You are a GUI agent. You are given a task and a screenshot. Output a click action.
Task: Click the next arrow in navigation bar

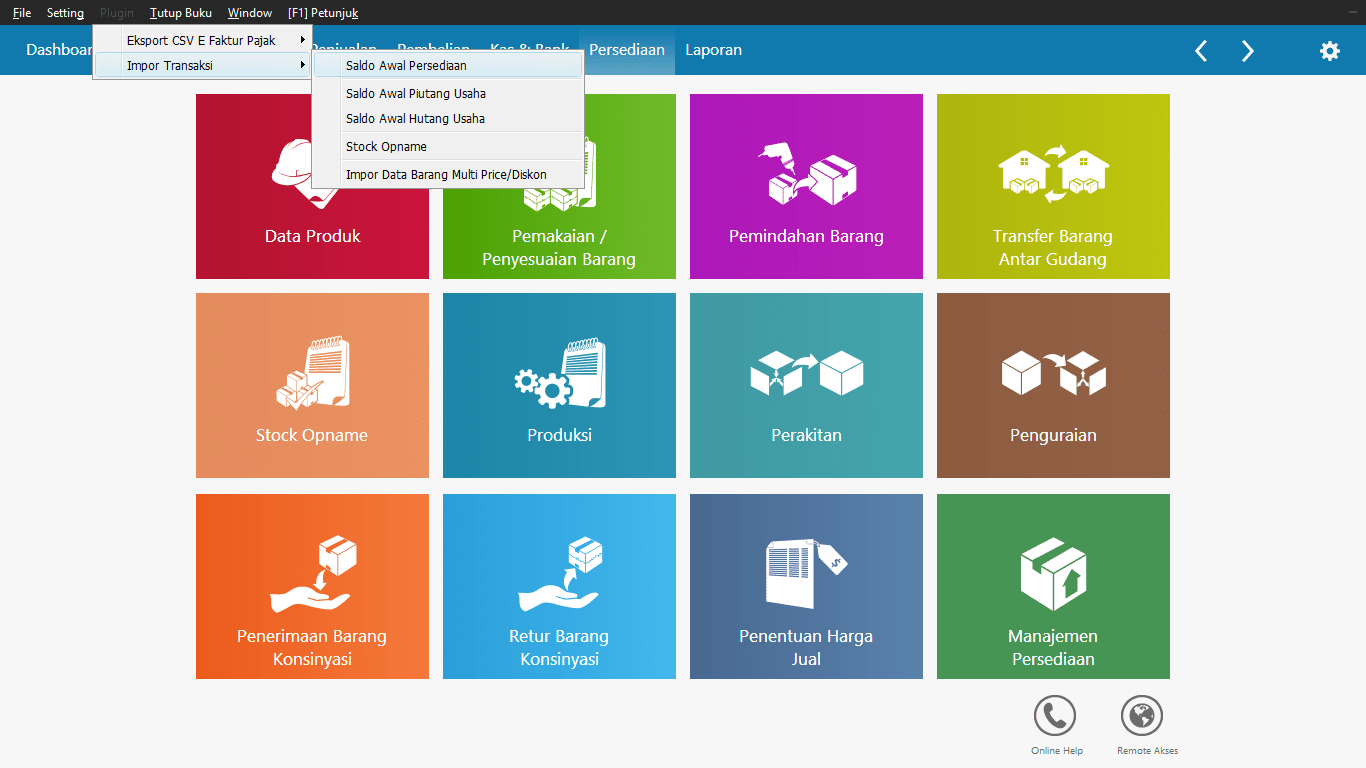pos(1247,51)
